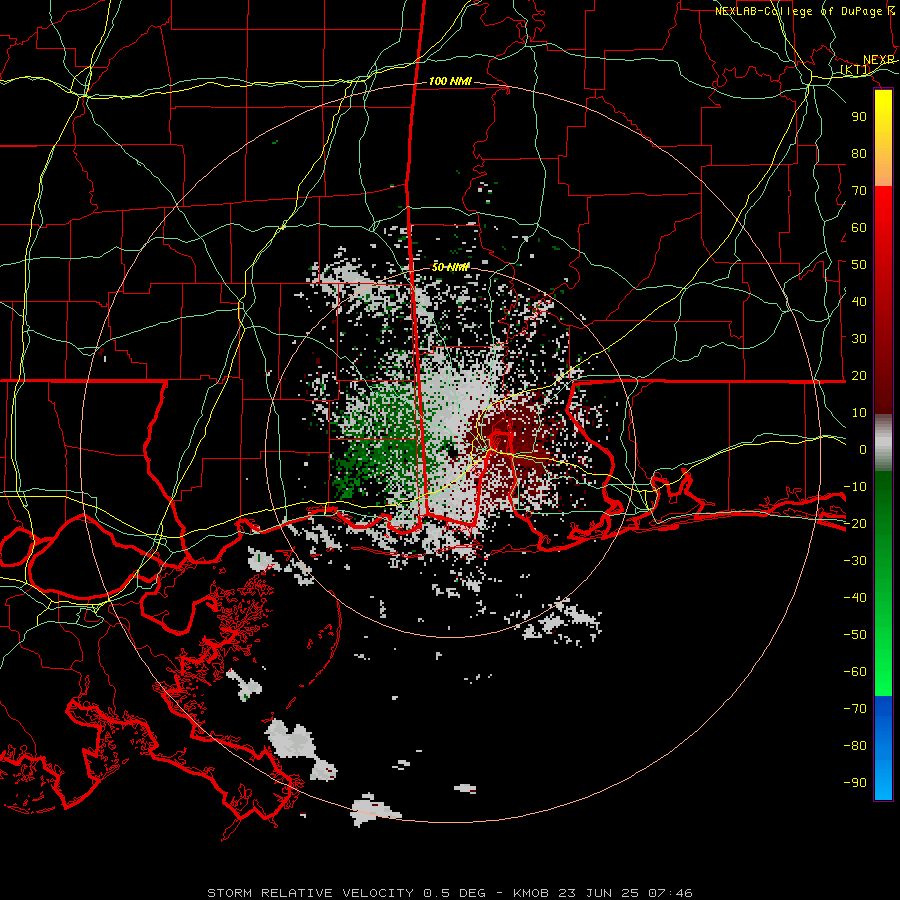Click the [KT] units label above the colorbar
The width and height of the screenshot is (900, 900).
(x=855, y=70)
